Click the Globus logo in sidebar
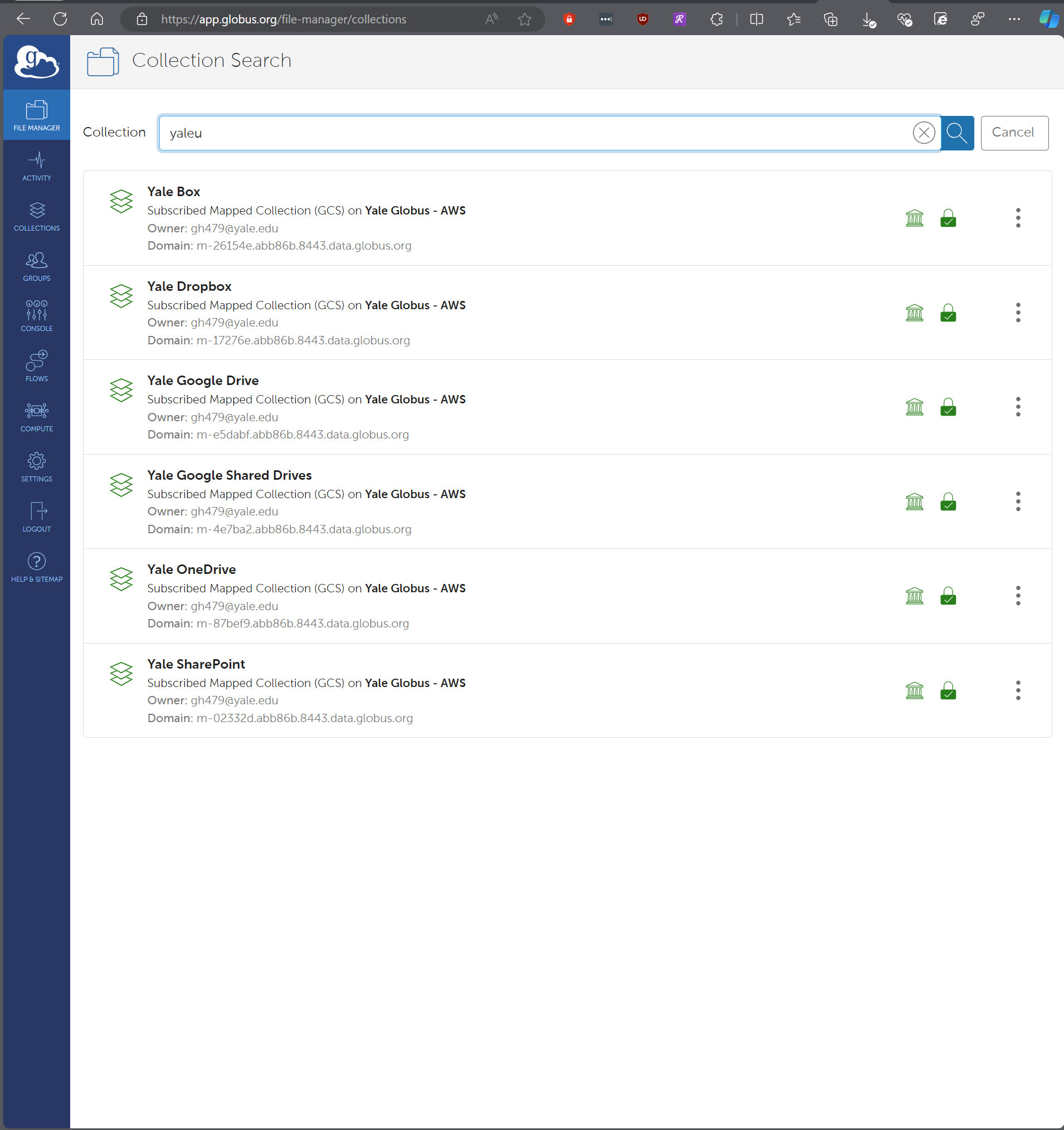 36,62
